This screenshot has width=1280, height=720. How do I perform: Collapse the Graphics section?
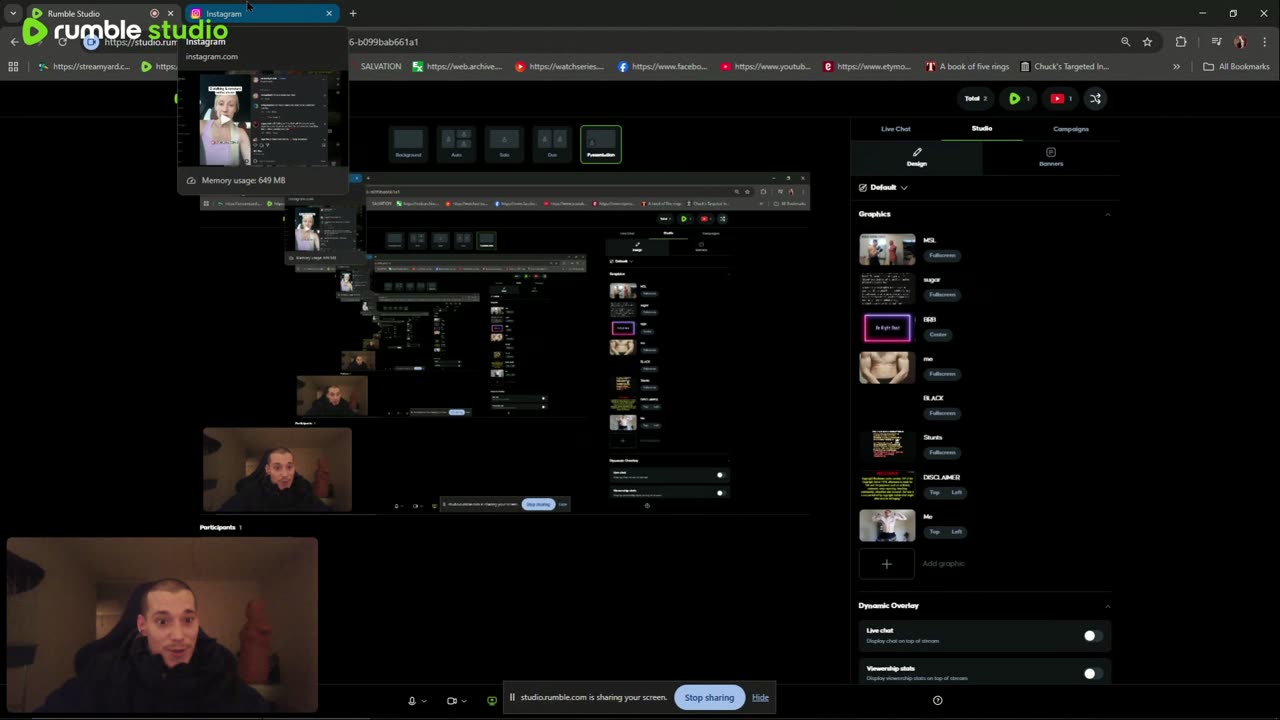1107,214
